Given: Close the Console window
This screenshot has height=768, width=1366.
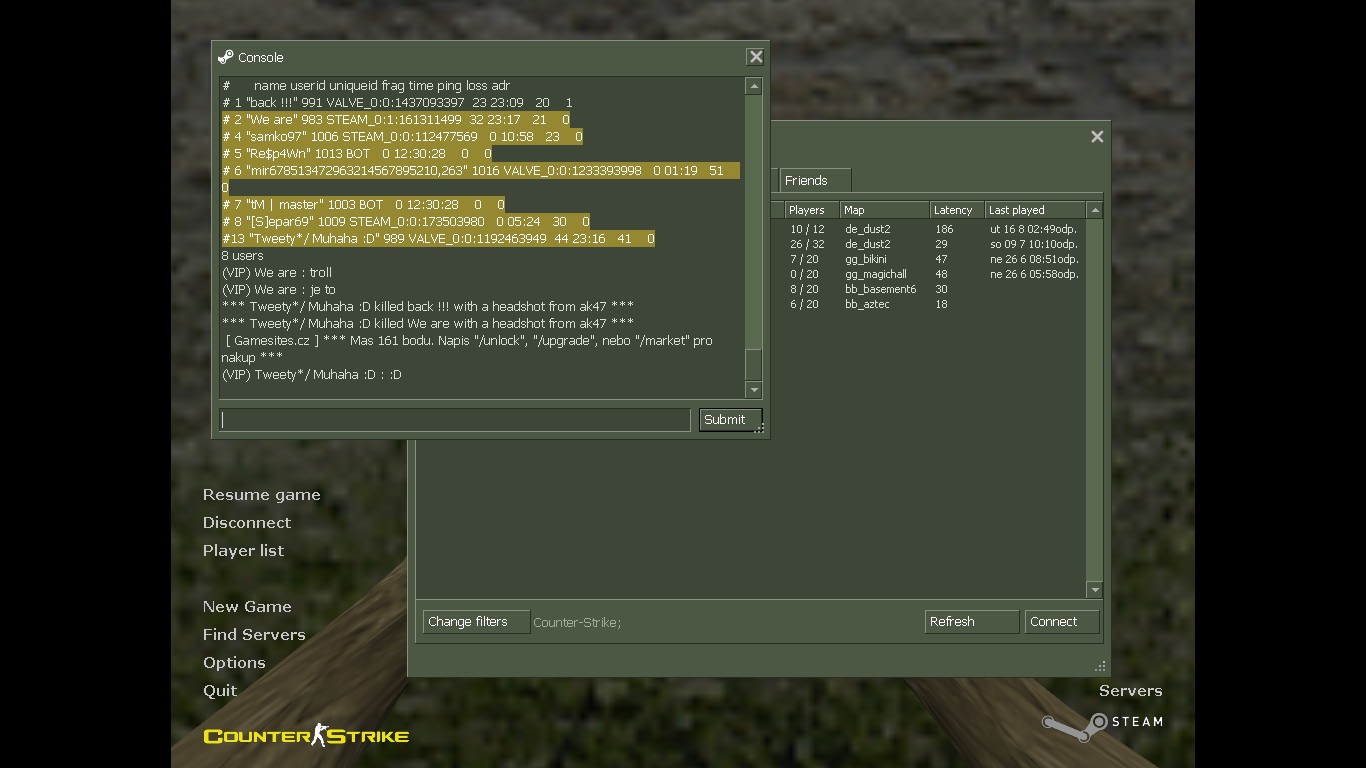Looking at the screenshot, I should tap(756, 57).
